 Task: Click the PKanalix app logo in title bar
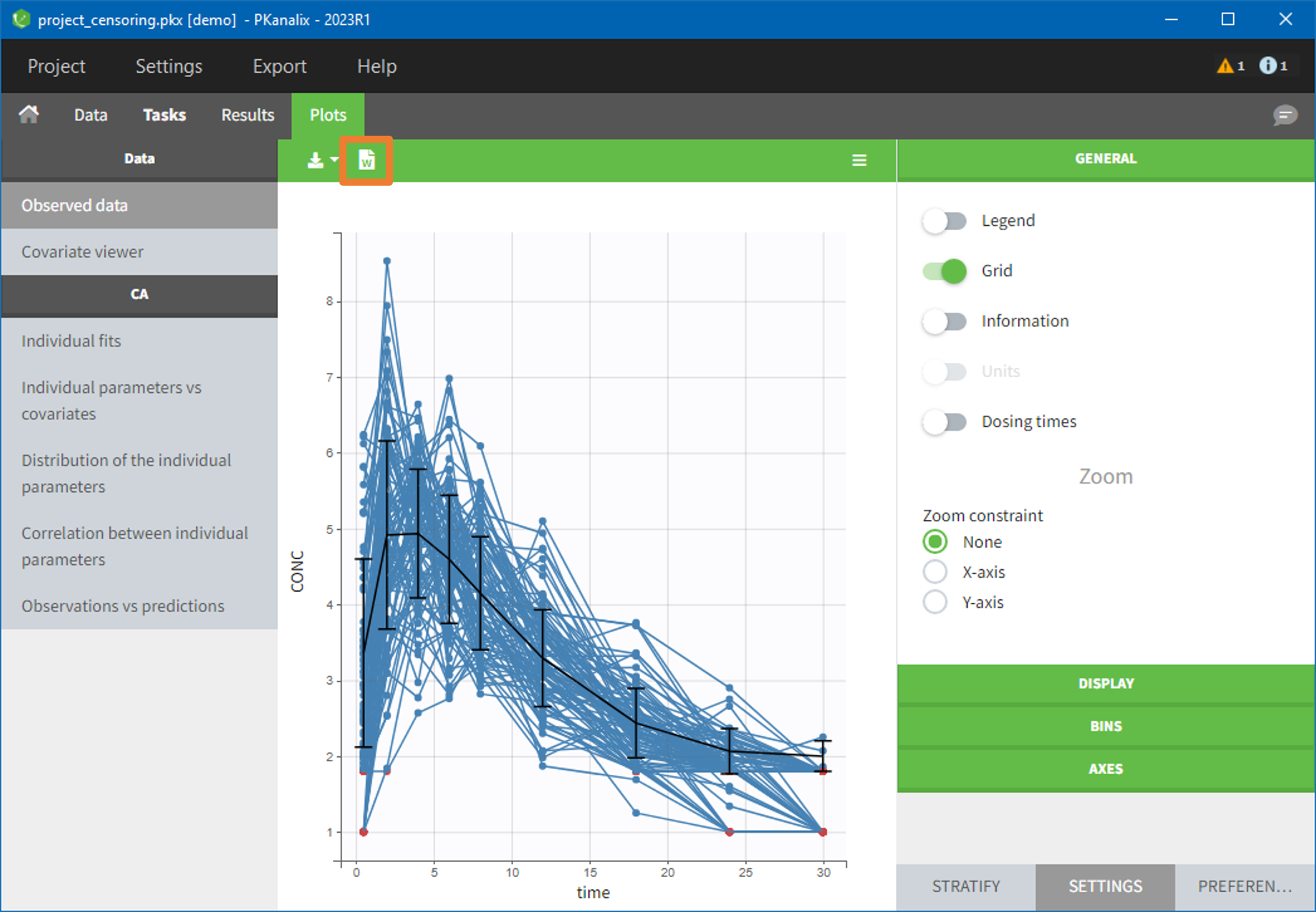pyautogui.click(x=21, y=19)
